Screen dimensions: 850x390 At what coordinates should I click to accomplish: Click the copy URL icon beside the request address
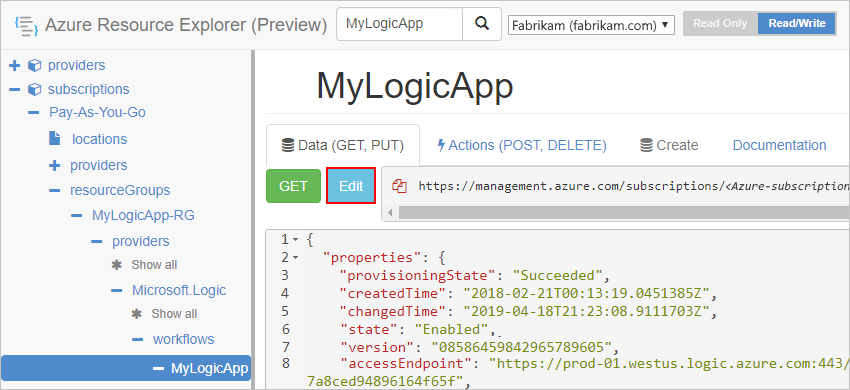point(400,187)
